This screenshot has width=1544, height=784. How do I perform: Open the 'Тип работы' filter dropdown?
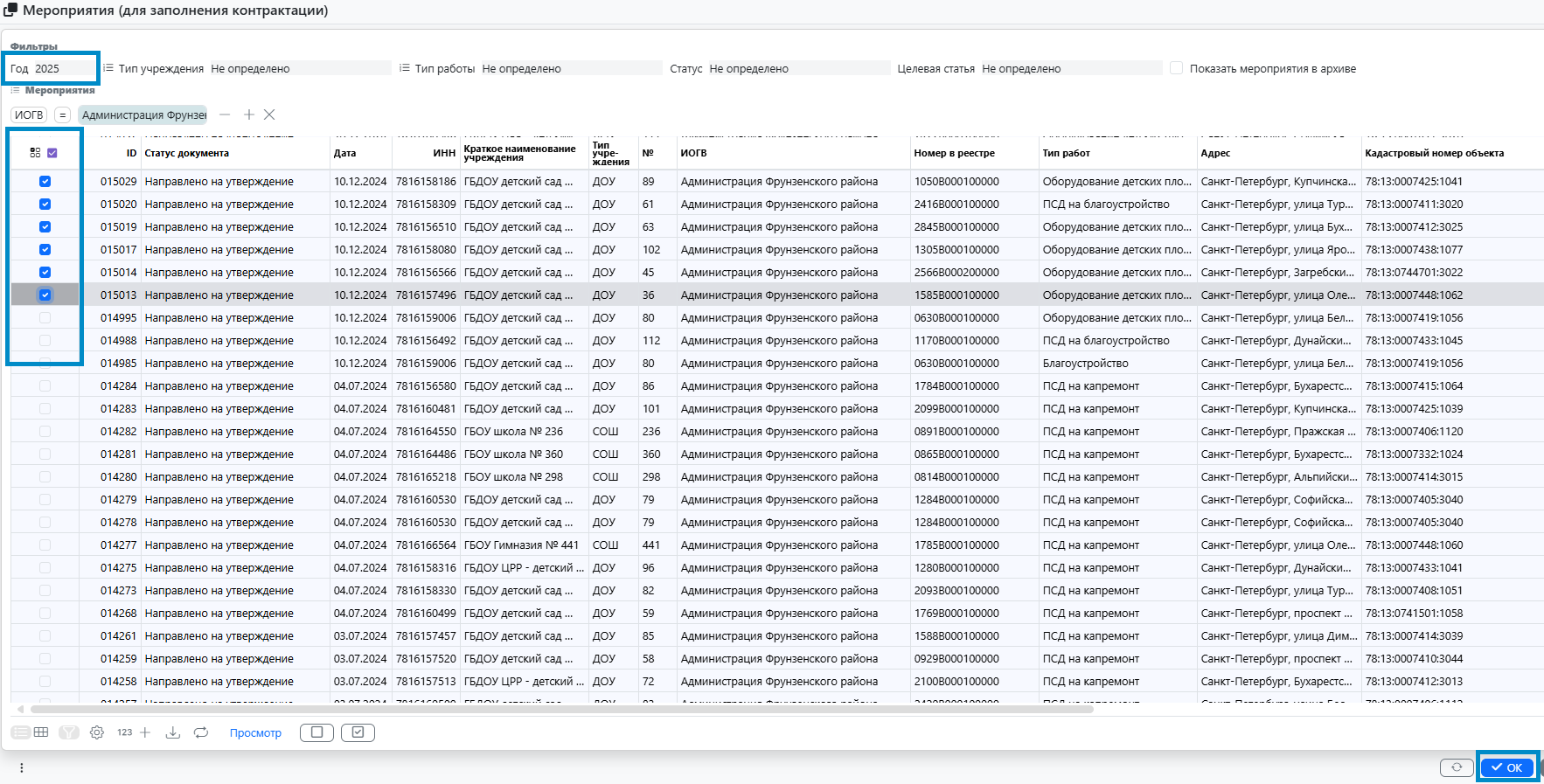571,68
